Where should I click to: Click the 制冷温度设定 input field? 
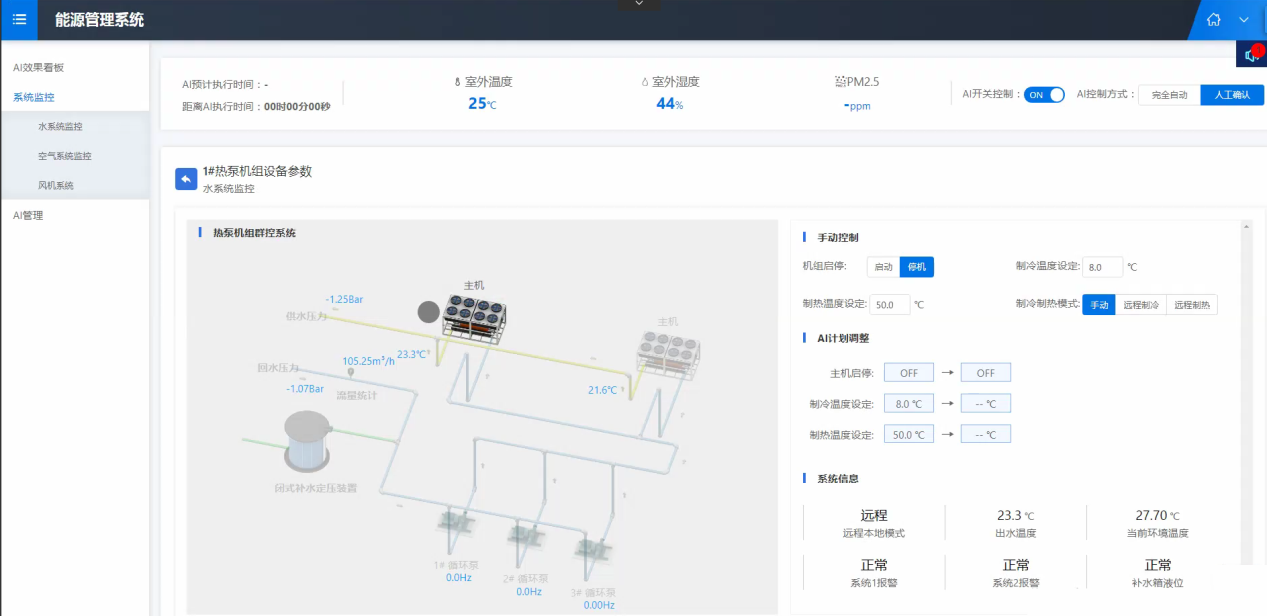[1103, 267]
